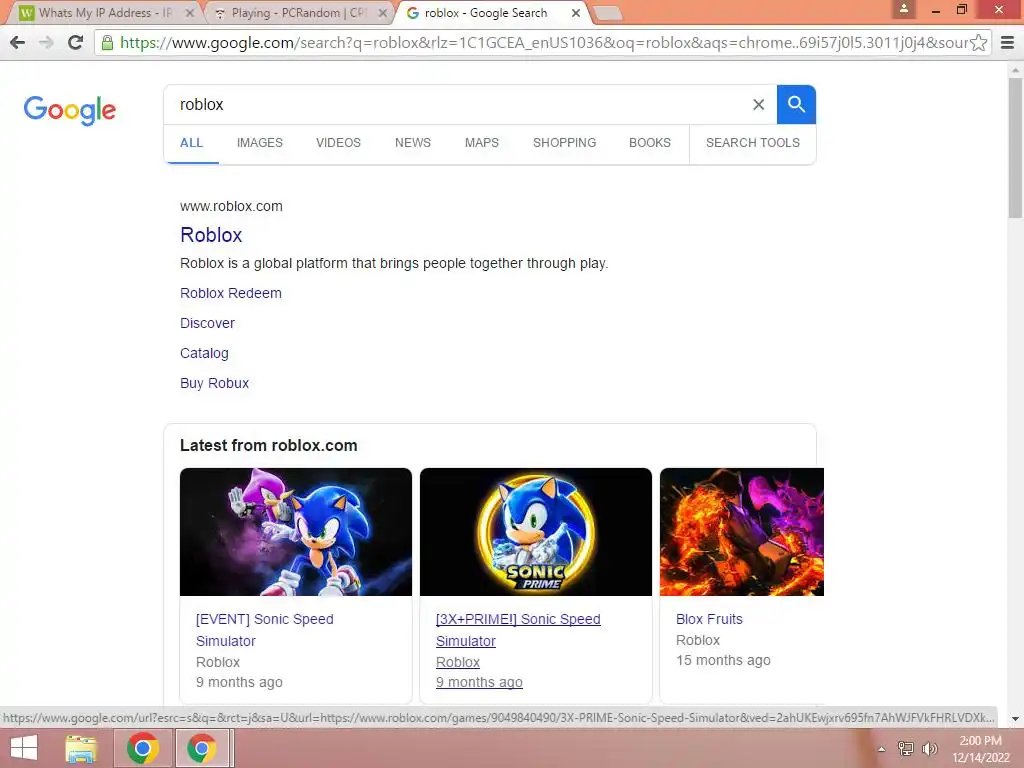Click the Sonic Prime thumbnail image
The height and width of the screenshot is (768, 1024).
[536, 532]
